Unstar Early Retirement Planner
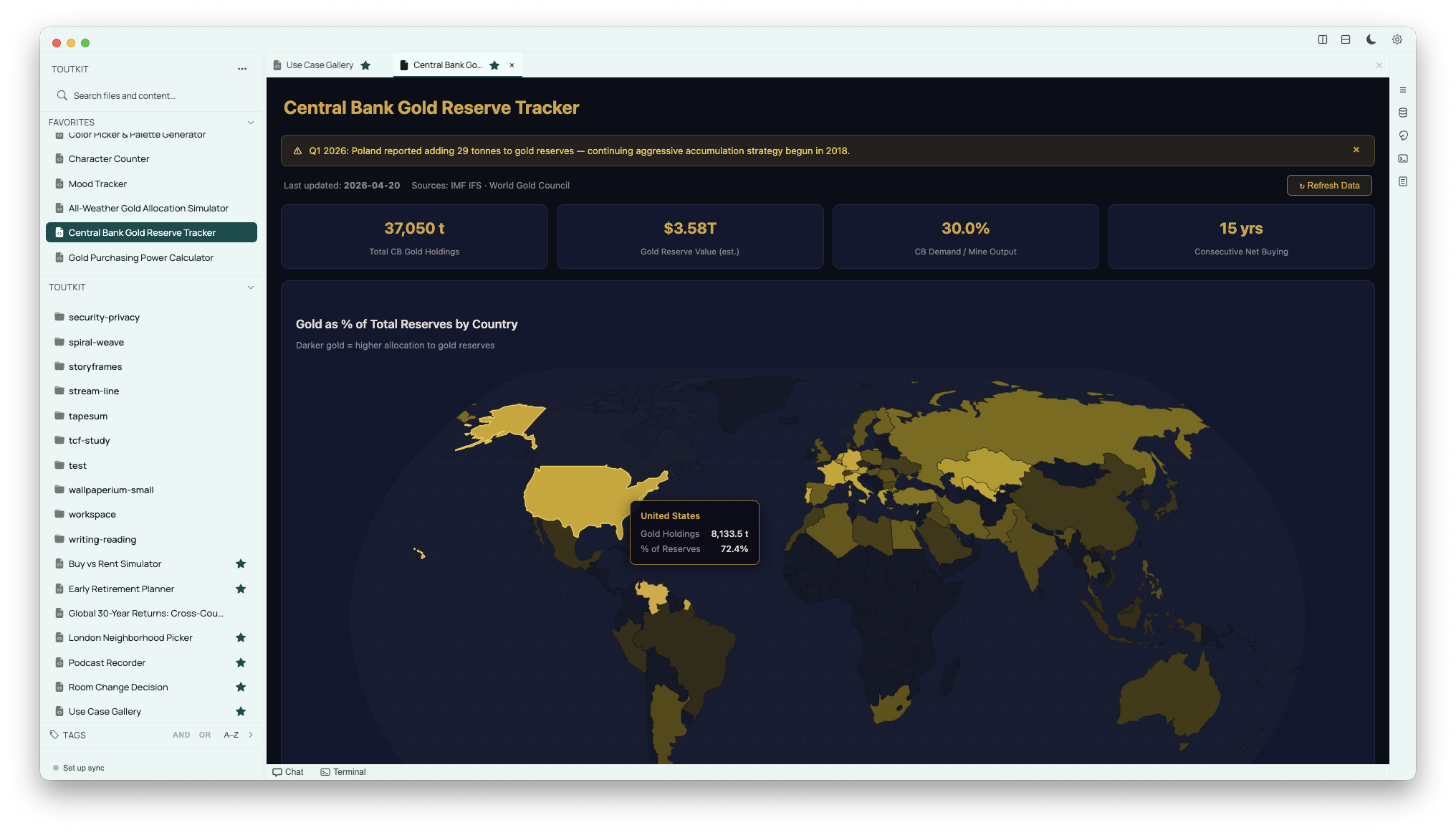 [241, 589]
